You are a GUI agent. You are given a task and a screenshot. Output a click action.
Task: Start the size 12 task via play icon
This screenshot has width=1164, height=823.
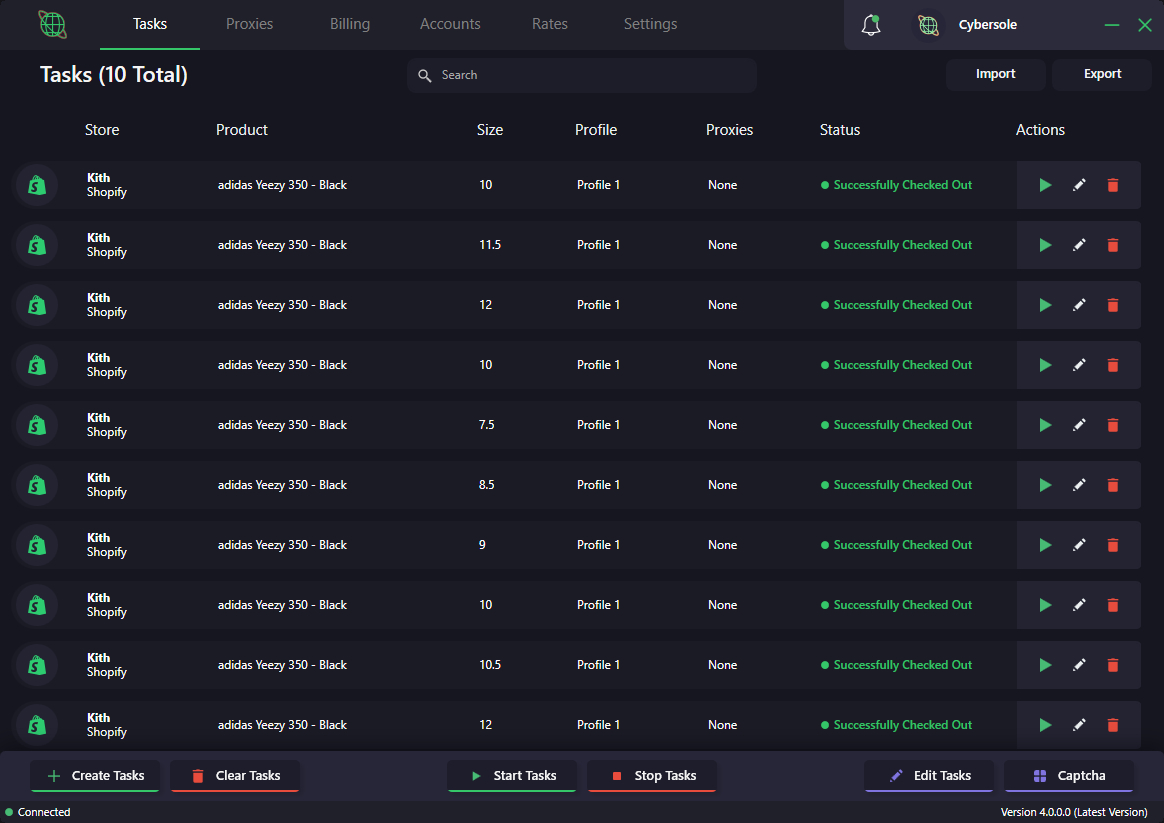1045,304
